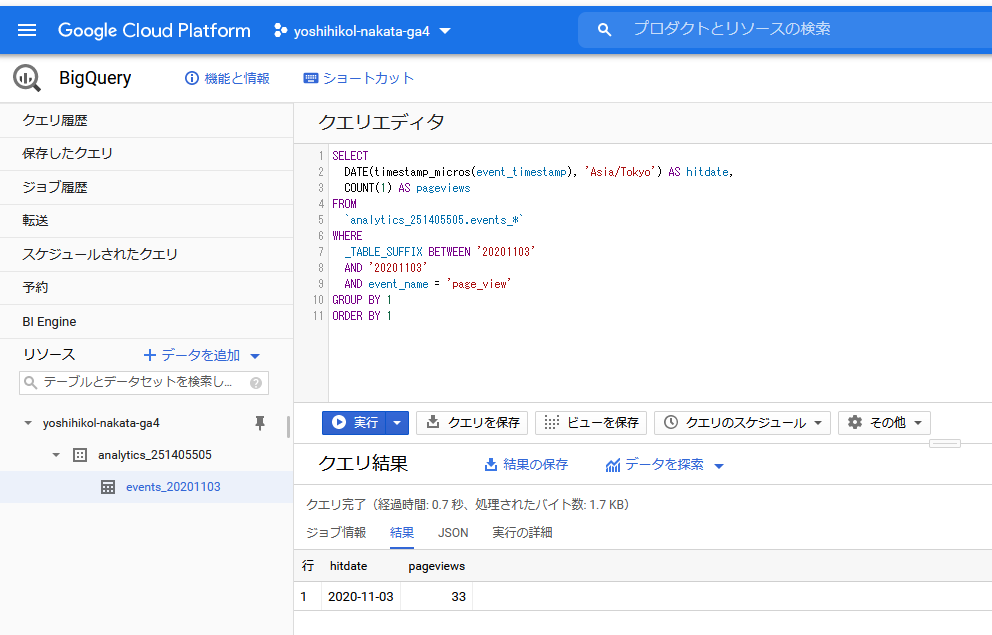This screenshot has height=635, width=992.
Task: Select the yoshihikol-nakata-ga4 project row
Action: click(101, 423)
